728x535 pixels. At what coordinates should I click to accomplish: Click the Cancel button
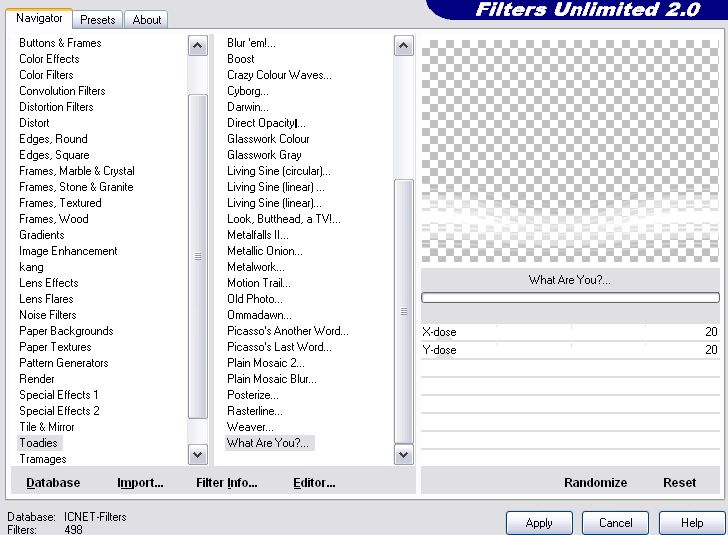(615, 523)
